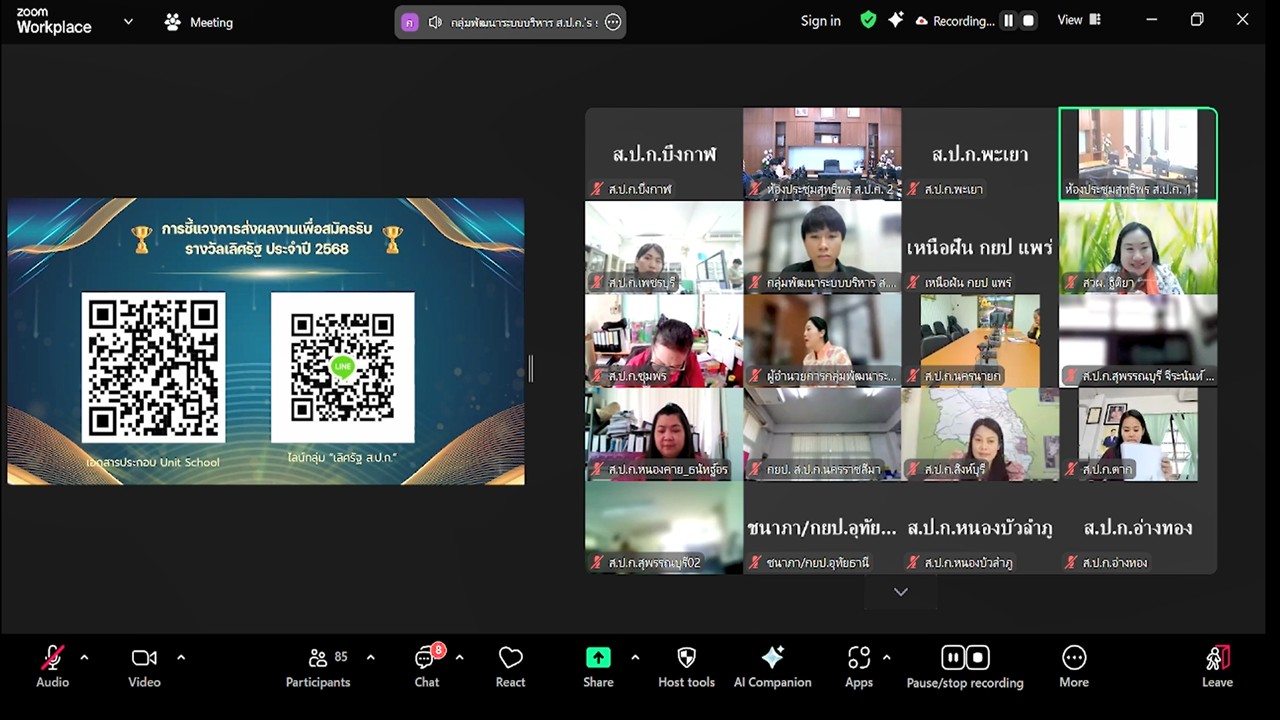Click the Zoom Workplace logo
This screenshot has width=1280, height=720.
[x=54, y=21]
